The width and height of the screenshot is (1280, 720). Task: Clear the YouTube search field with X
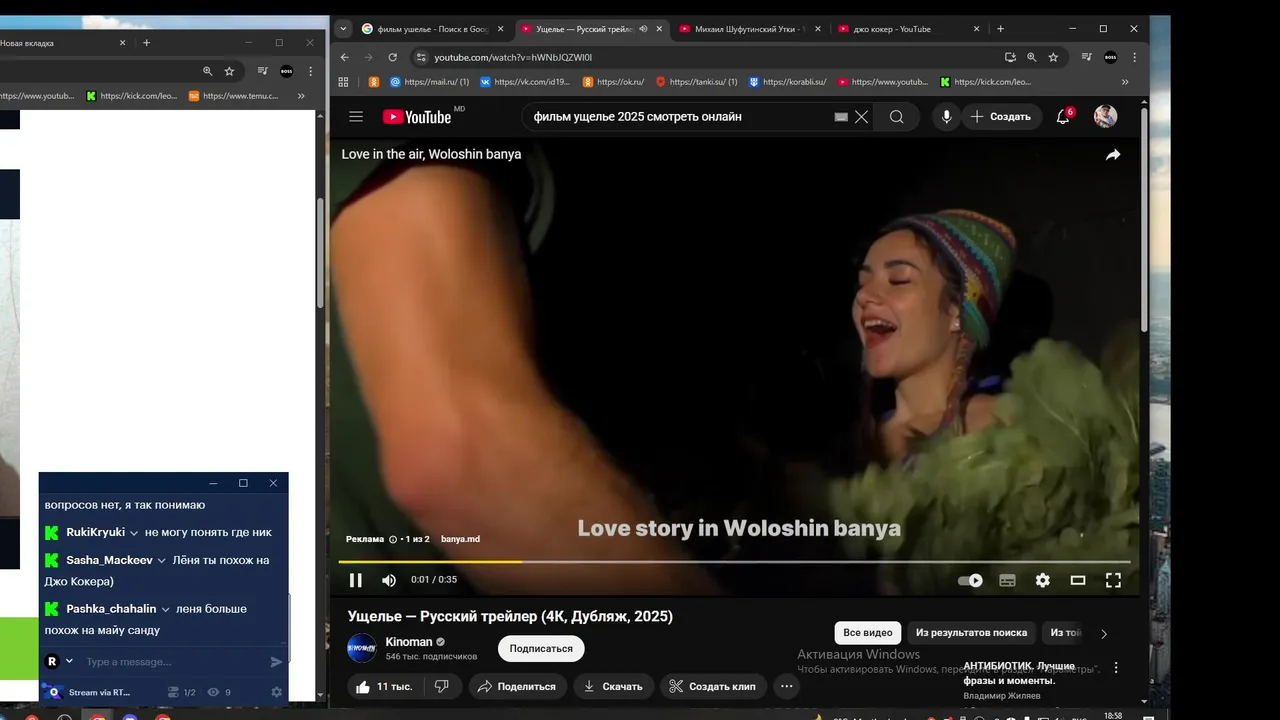(861, 117)
